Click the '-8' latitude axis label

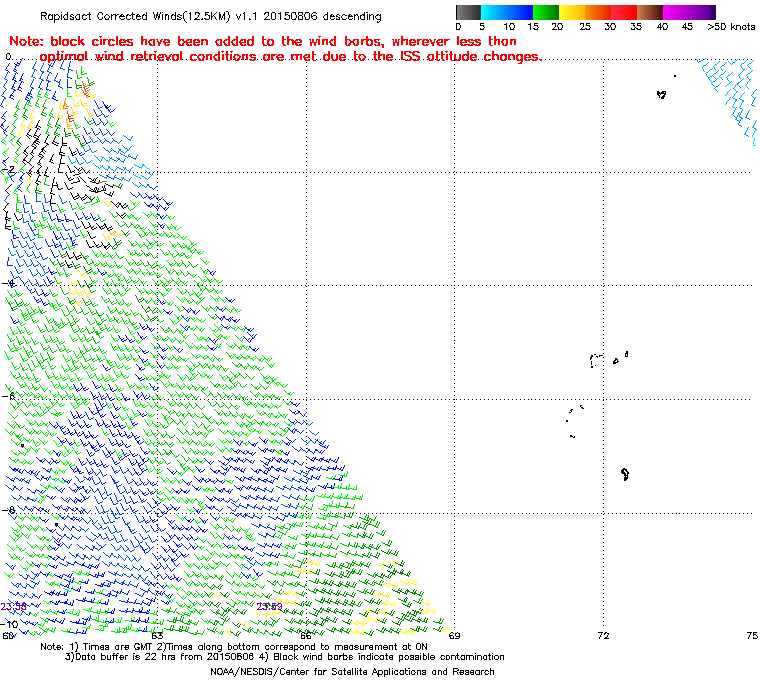tap(8, 510)
